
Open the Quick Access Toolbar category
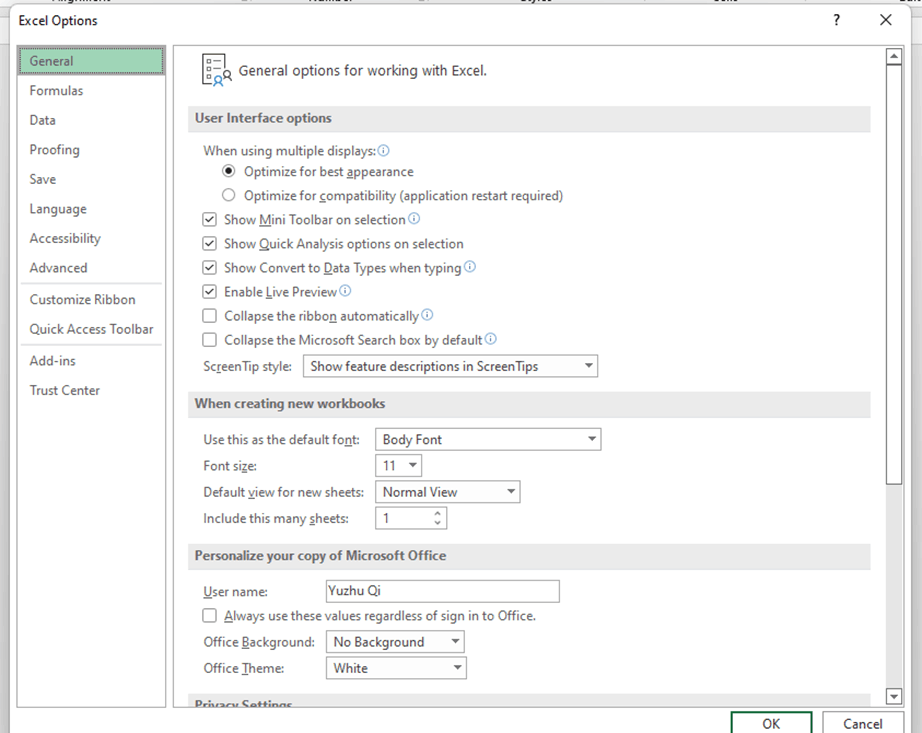pos(91,329)
